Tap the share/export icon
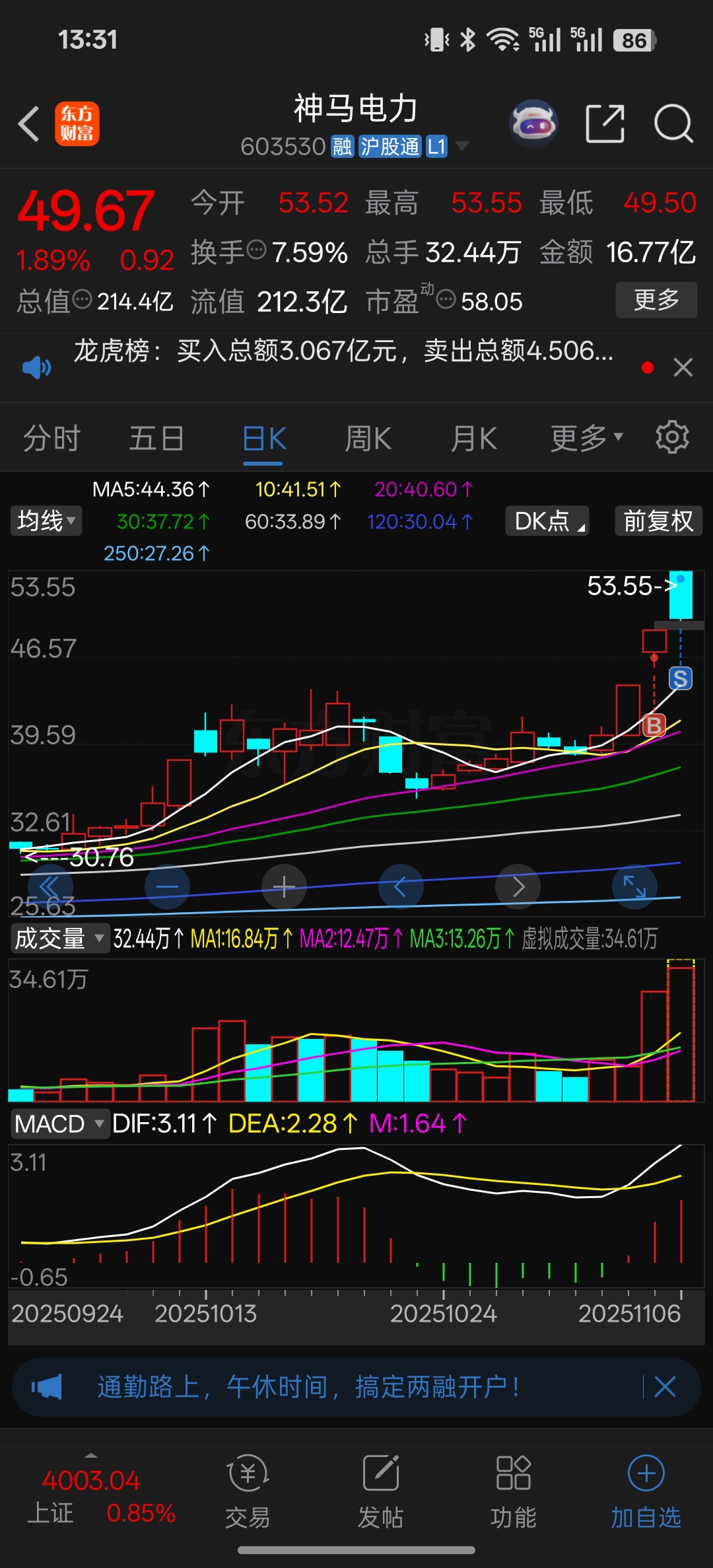 point(605,124)
